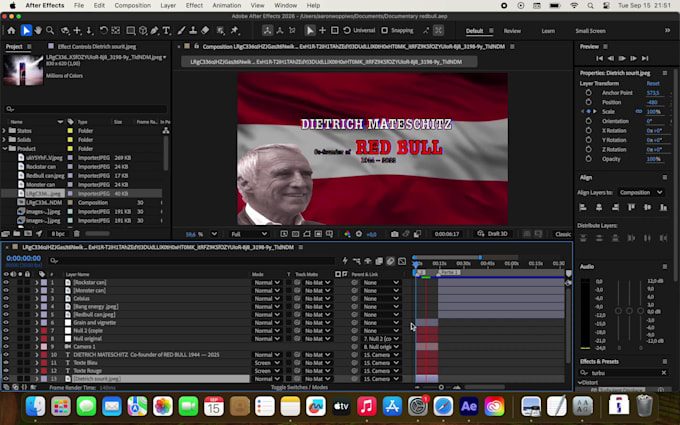Click the Reset link in Layer Transform
Image resolution: width=680 pixels, height=425 pixels.
coord(653,83)
